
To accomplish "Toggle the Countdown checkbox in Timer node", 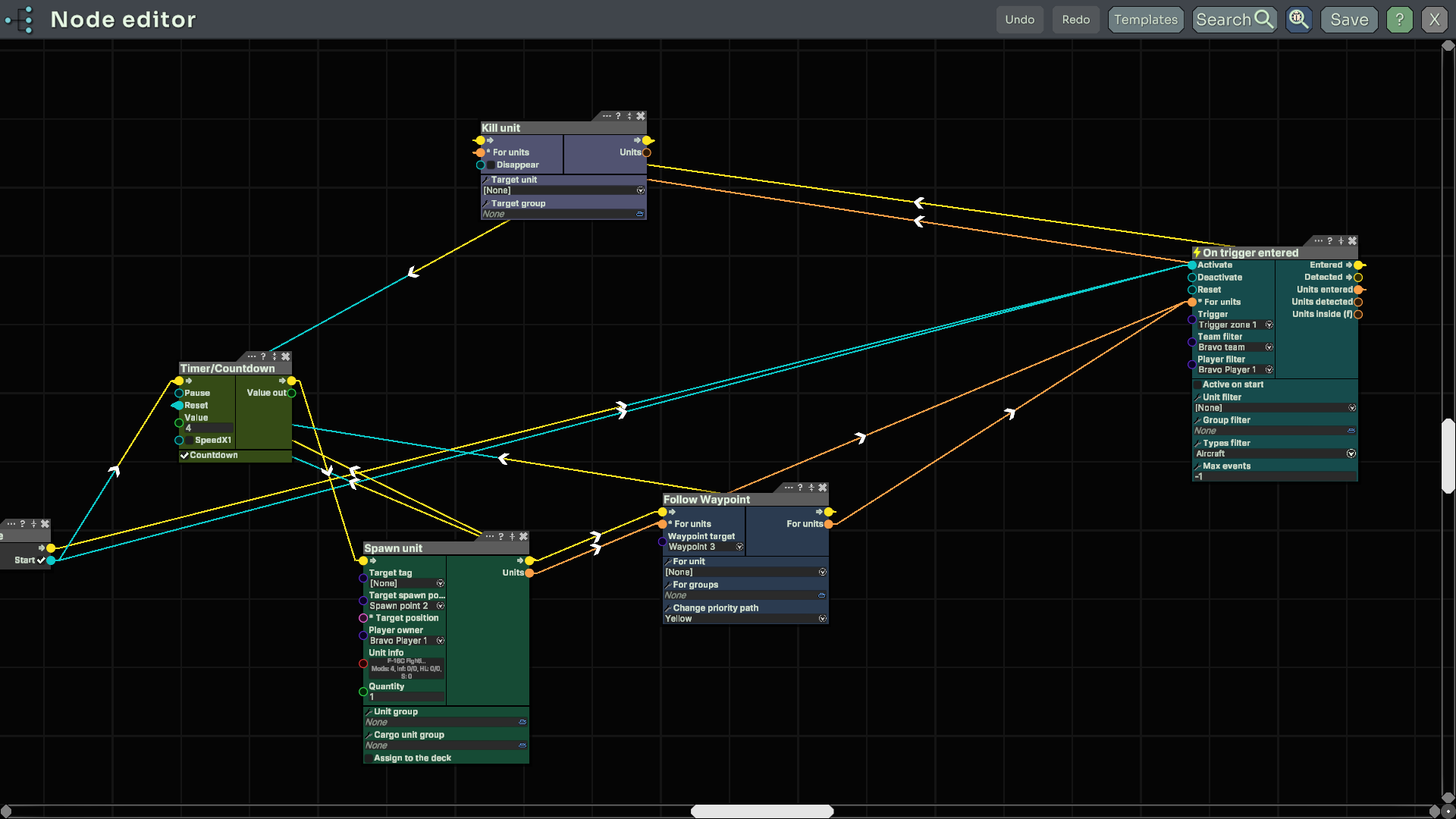I will (x=184, y=456).
